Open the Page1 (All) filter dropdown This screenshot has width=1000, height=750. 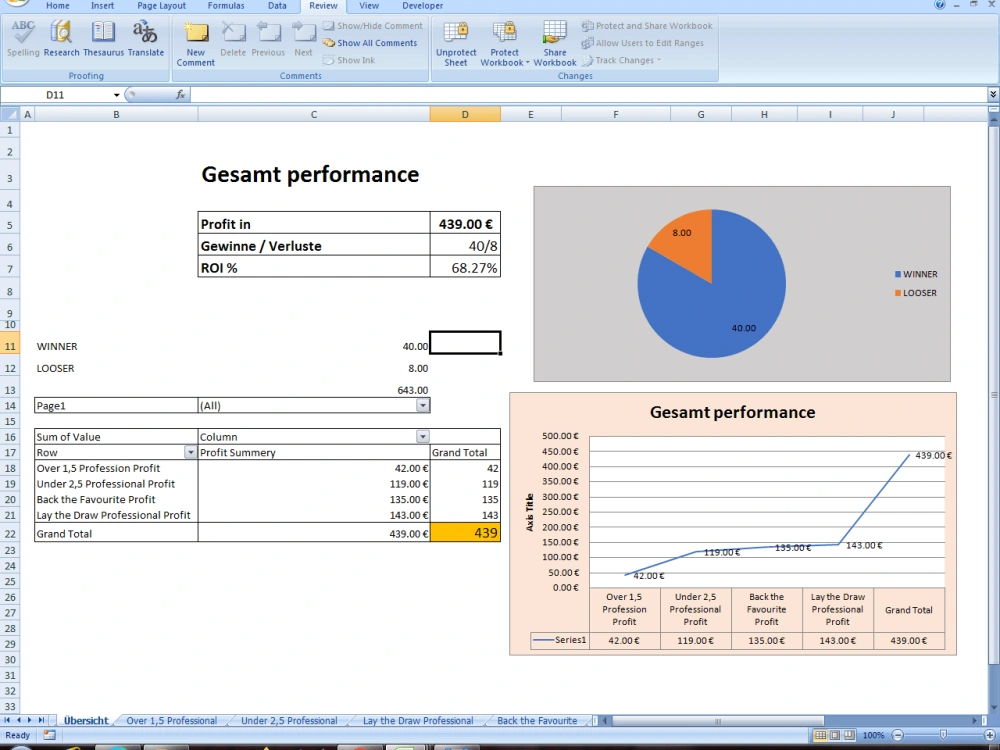click(423, 406)
